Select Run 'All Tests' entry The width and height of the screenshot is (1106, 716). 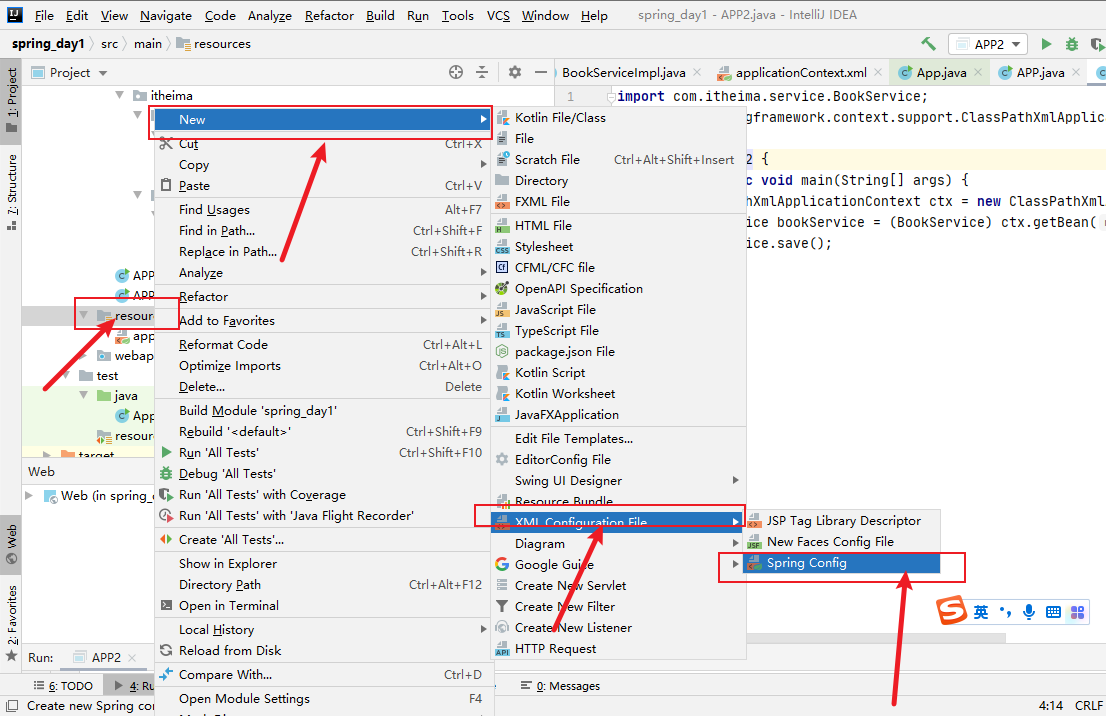coord(322,452)
